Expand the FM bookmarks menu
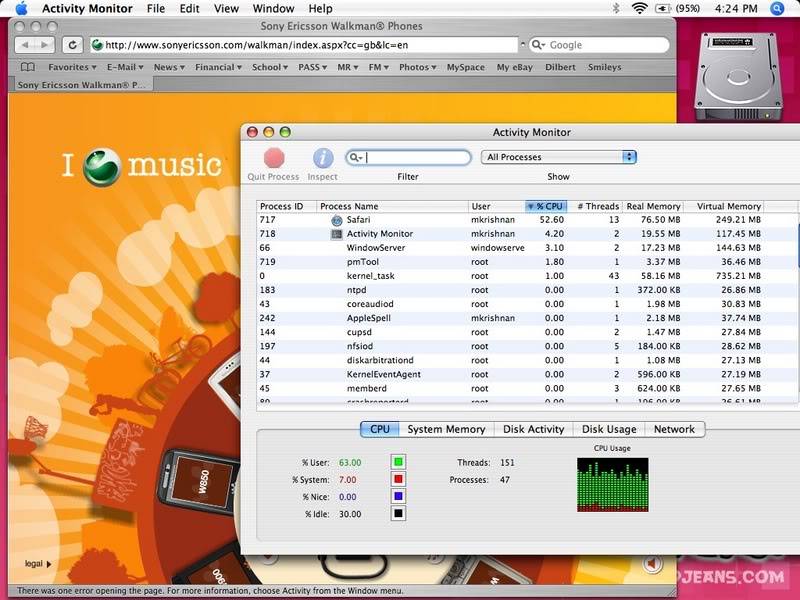The height and width of the screenshot is (600, 800). (379, 67)
